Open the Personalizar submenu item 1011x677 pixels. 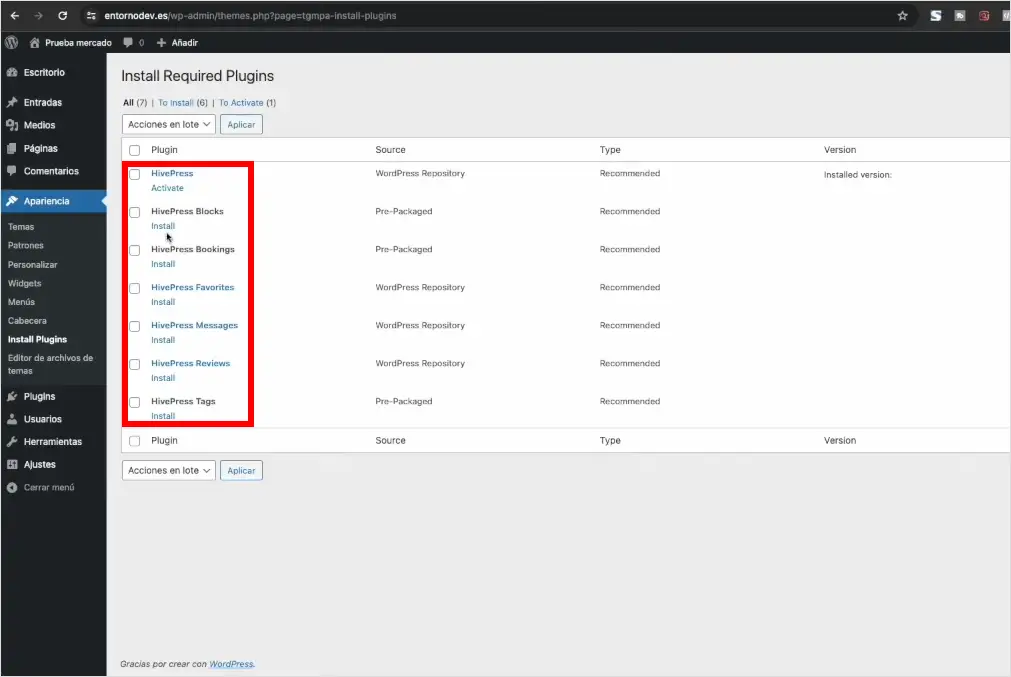[x=32, y=265]
